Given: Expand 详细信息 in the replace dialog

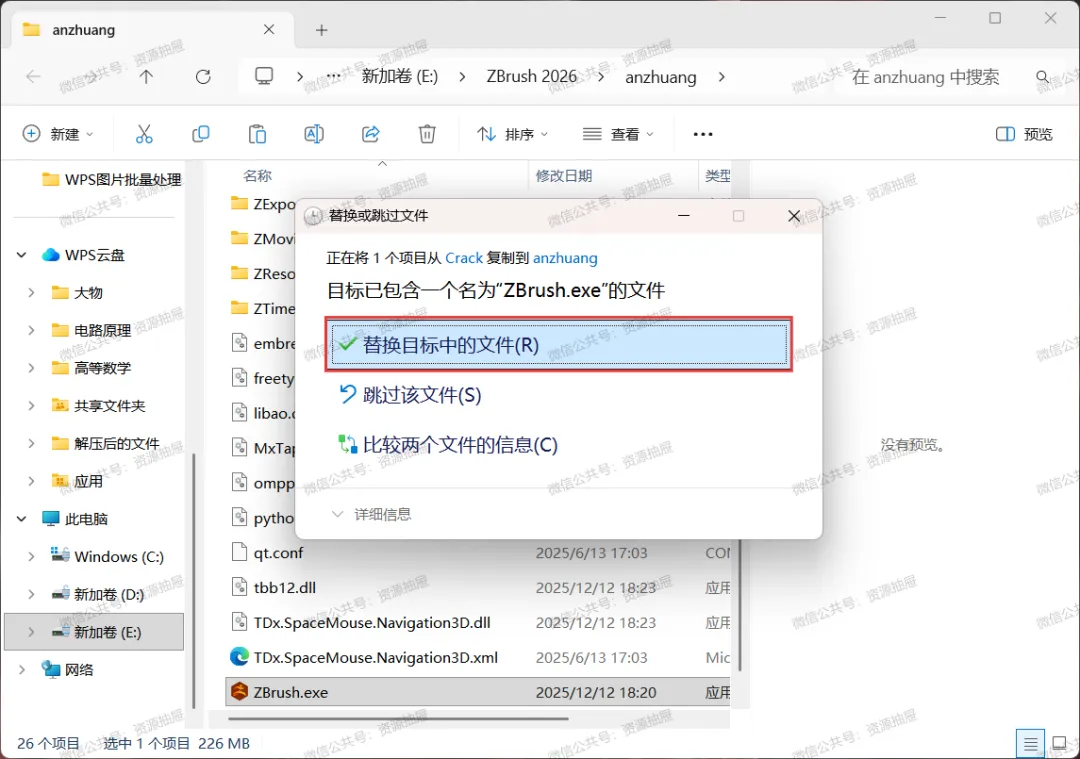Looking at the screenshot, I should tap(371, 514).
